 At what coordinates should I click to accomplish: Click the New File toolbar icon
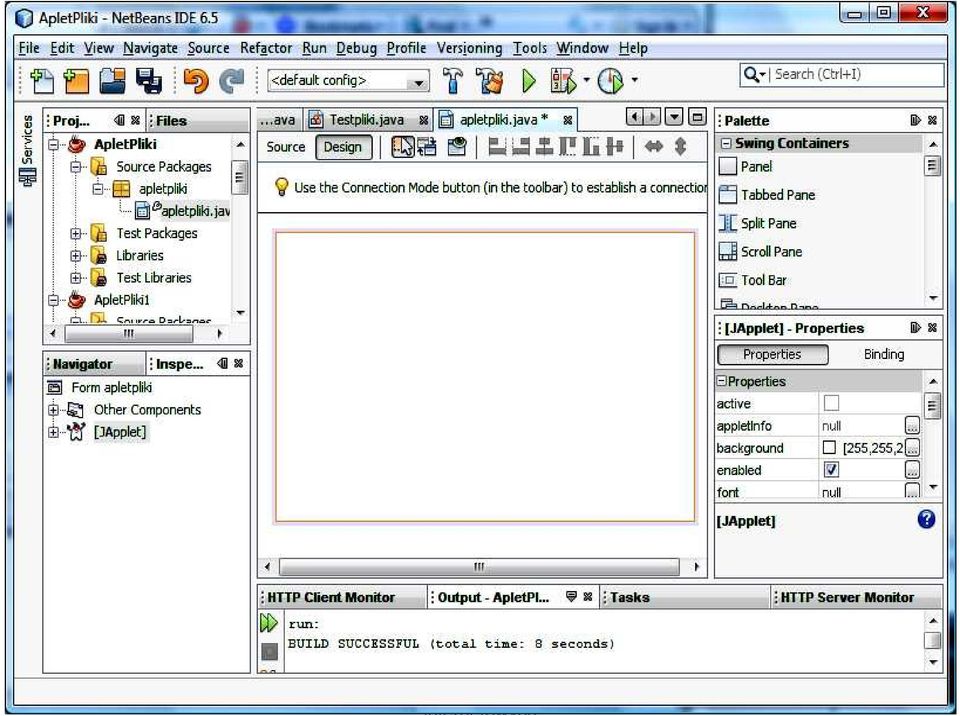[42, 81]
